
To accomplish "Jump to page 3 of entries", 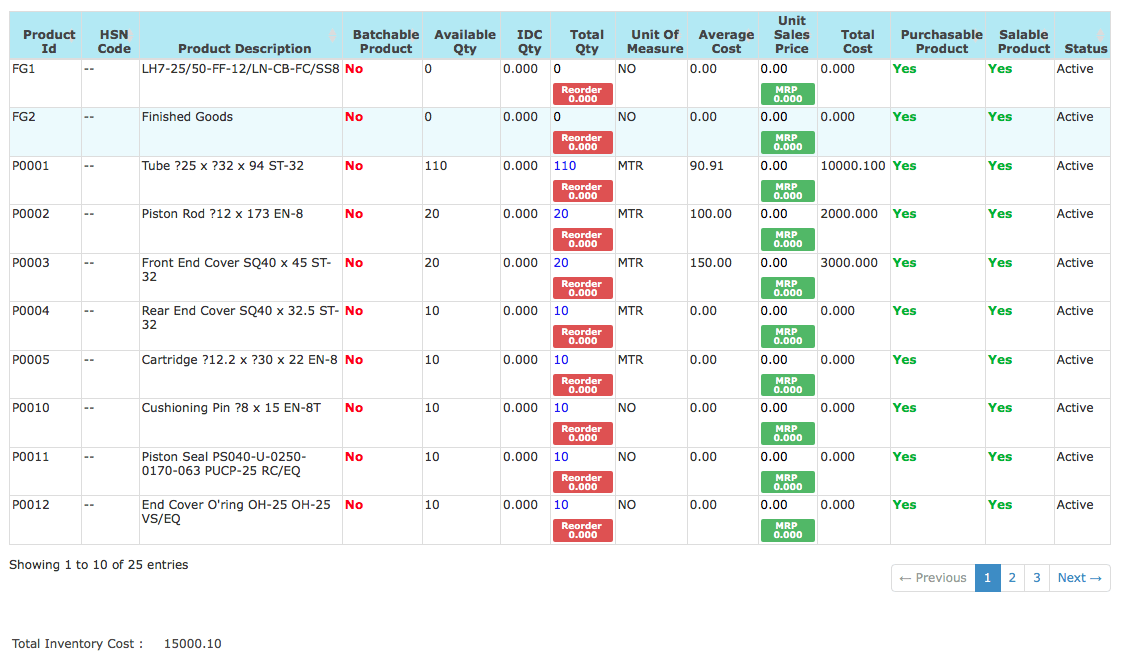I will (x=1037, y=578).
